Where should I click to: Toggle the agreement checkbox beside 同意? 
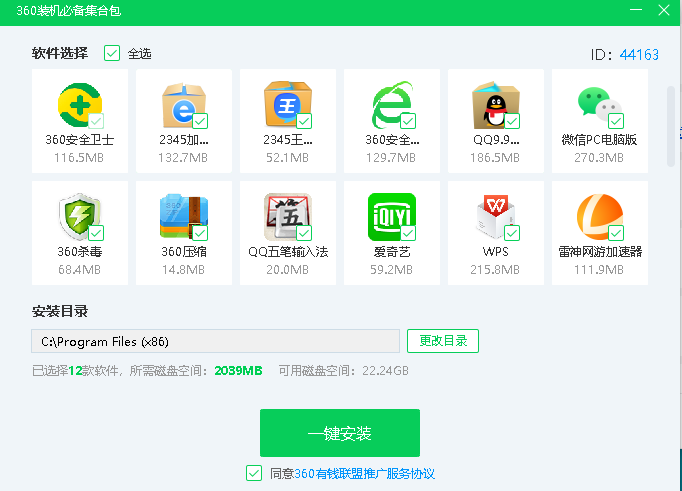[254, 473]
